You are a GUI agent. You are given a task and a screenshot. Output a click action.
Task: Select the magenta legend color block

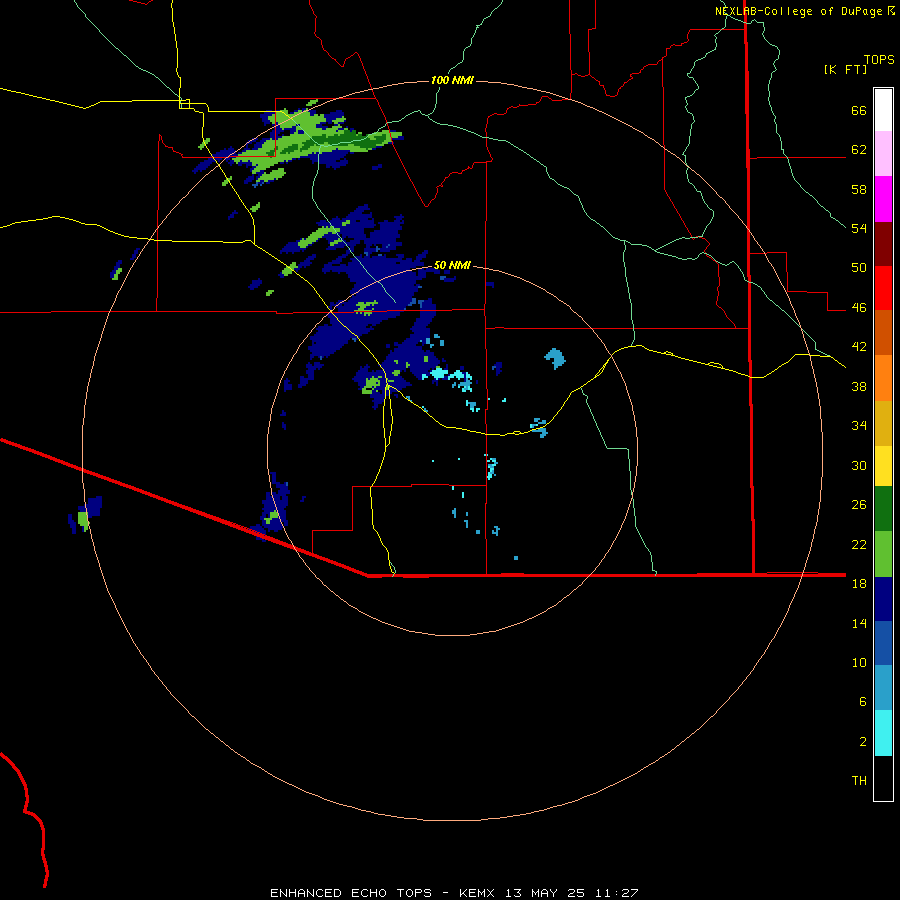[883, 199]
